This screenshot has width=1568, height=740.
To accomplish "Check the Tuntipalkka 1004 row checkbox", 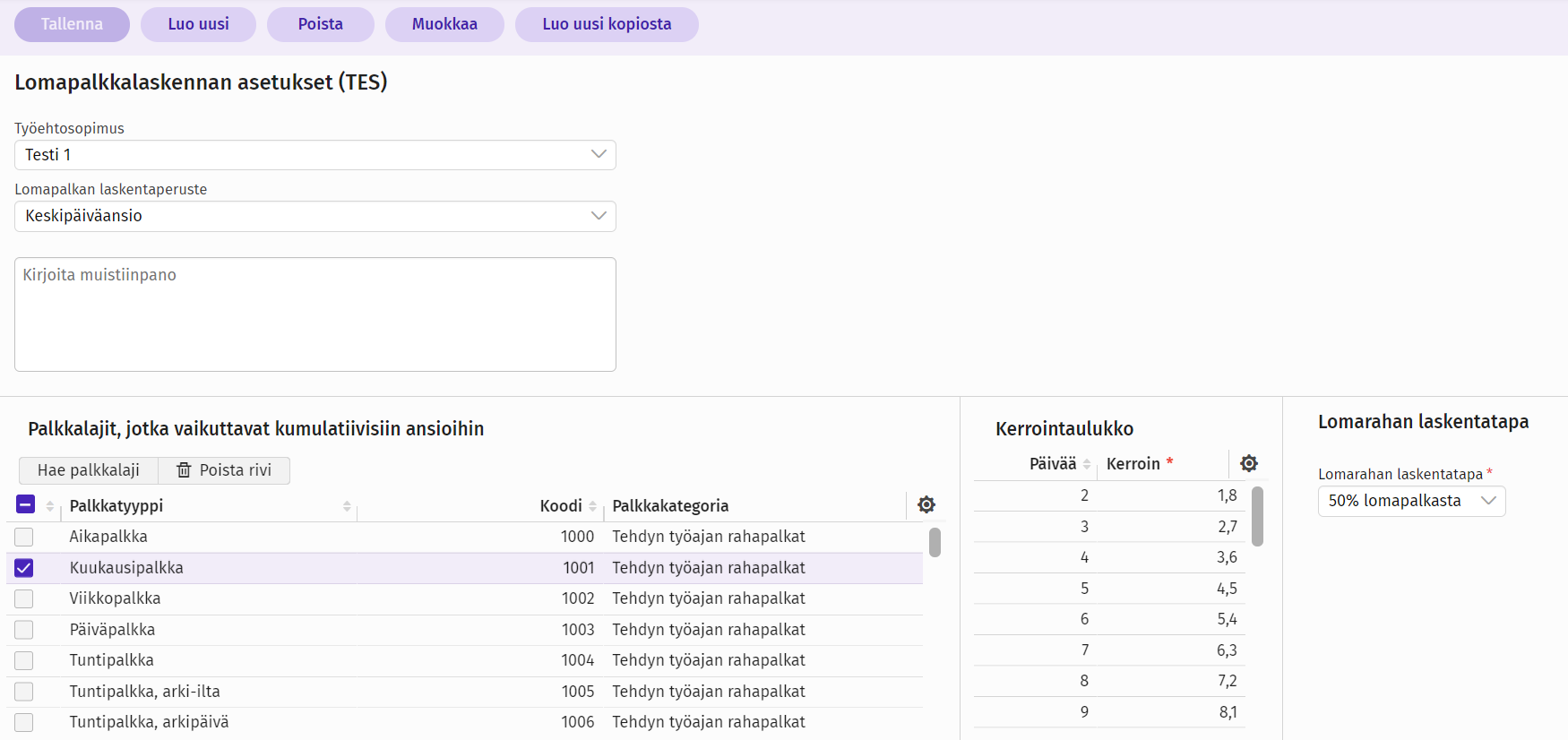I will point(24,660).
